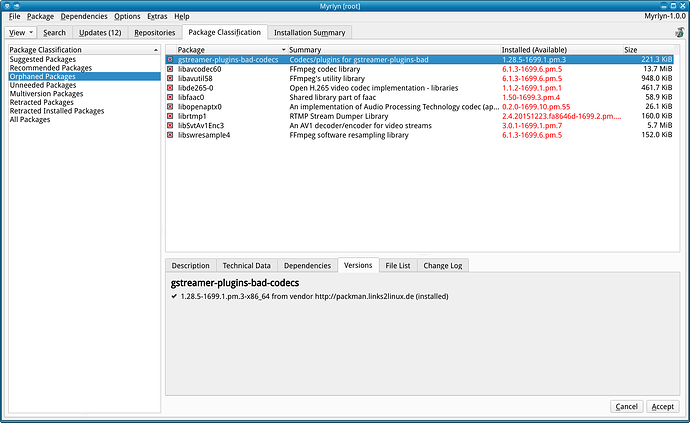Toggle status icon of libavutil58
Screen dimensions: 690x423
170,78
